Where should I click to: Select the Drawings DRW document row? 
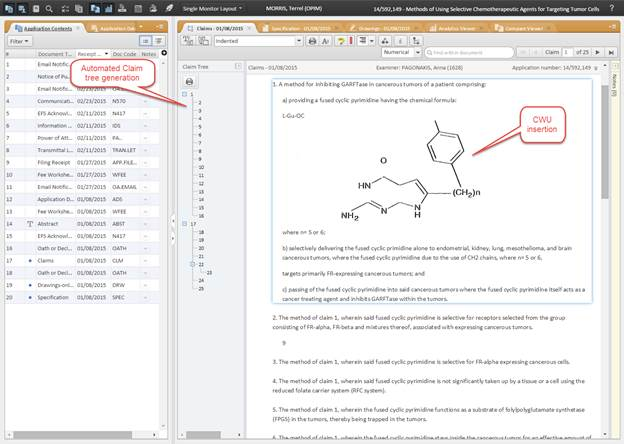(82, 285)
